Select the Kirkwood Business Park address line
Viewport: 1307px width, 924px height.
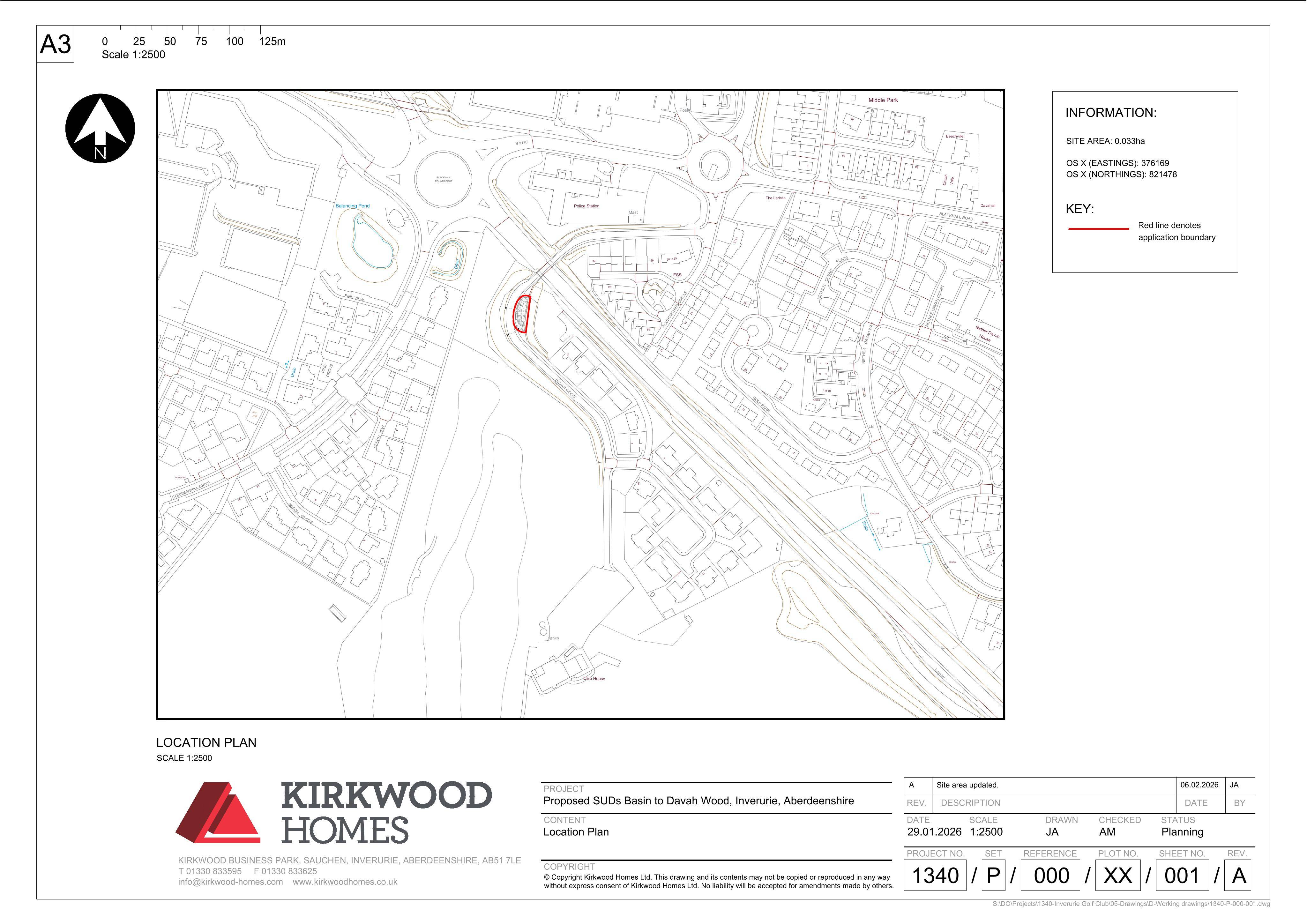click(x=349, y=860)
